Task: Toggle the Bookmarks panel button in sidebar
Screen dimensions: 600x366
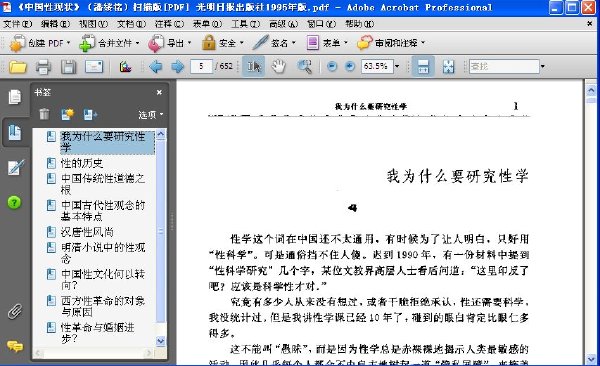Action: pos(15,132)
